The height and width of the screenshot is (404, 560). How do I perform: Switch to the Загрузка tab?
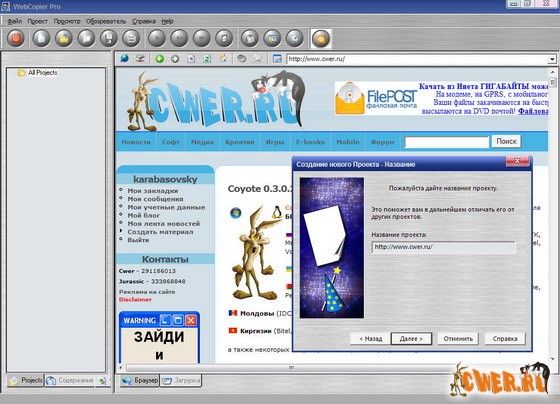(x=181, y=380)
